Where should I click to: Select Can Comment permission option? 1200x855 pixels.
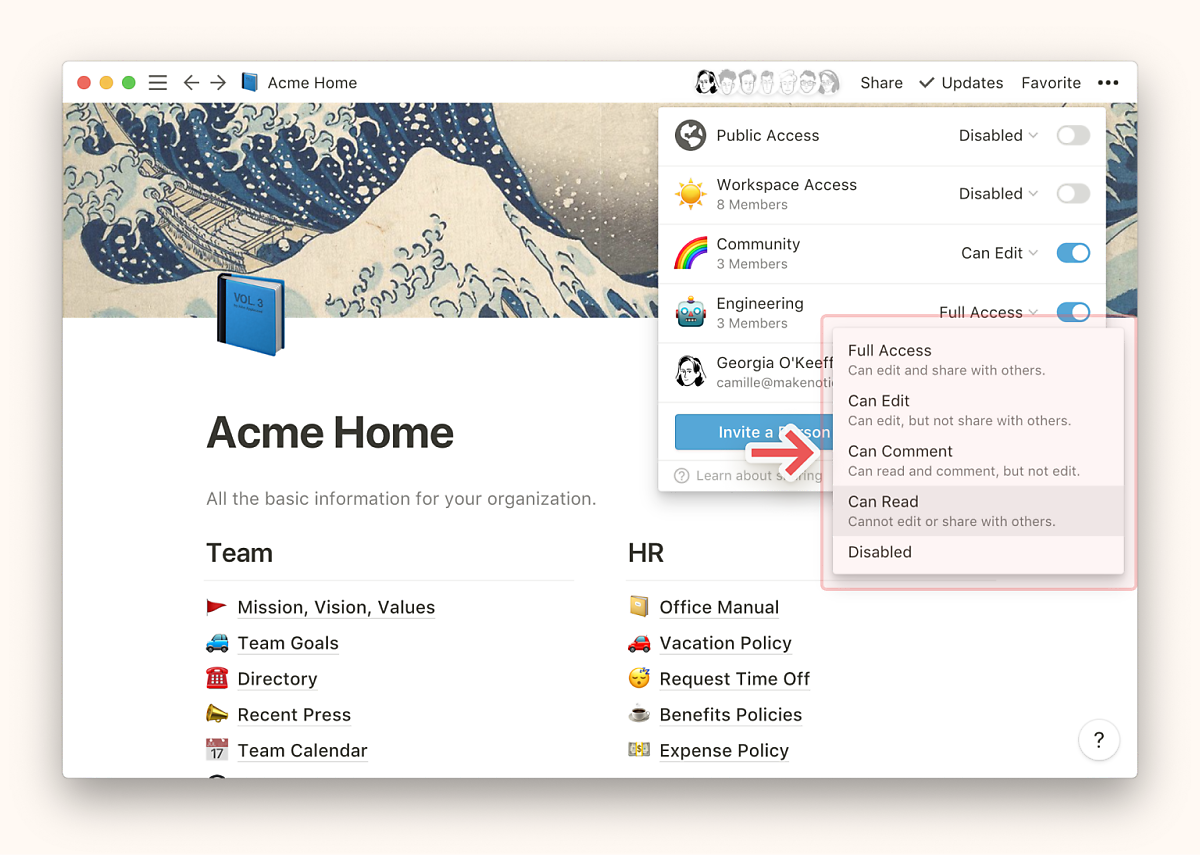point(978,461)
